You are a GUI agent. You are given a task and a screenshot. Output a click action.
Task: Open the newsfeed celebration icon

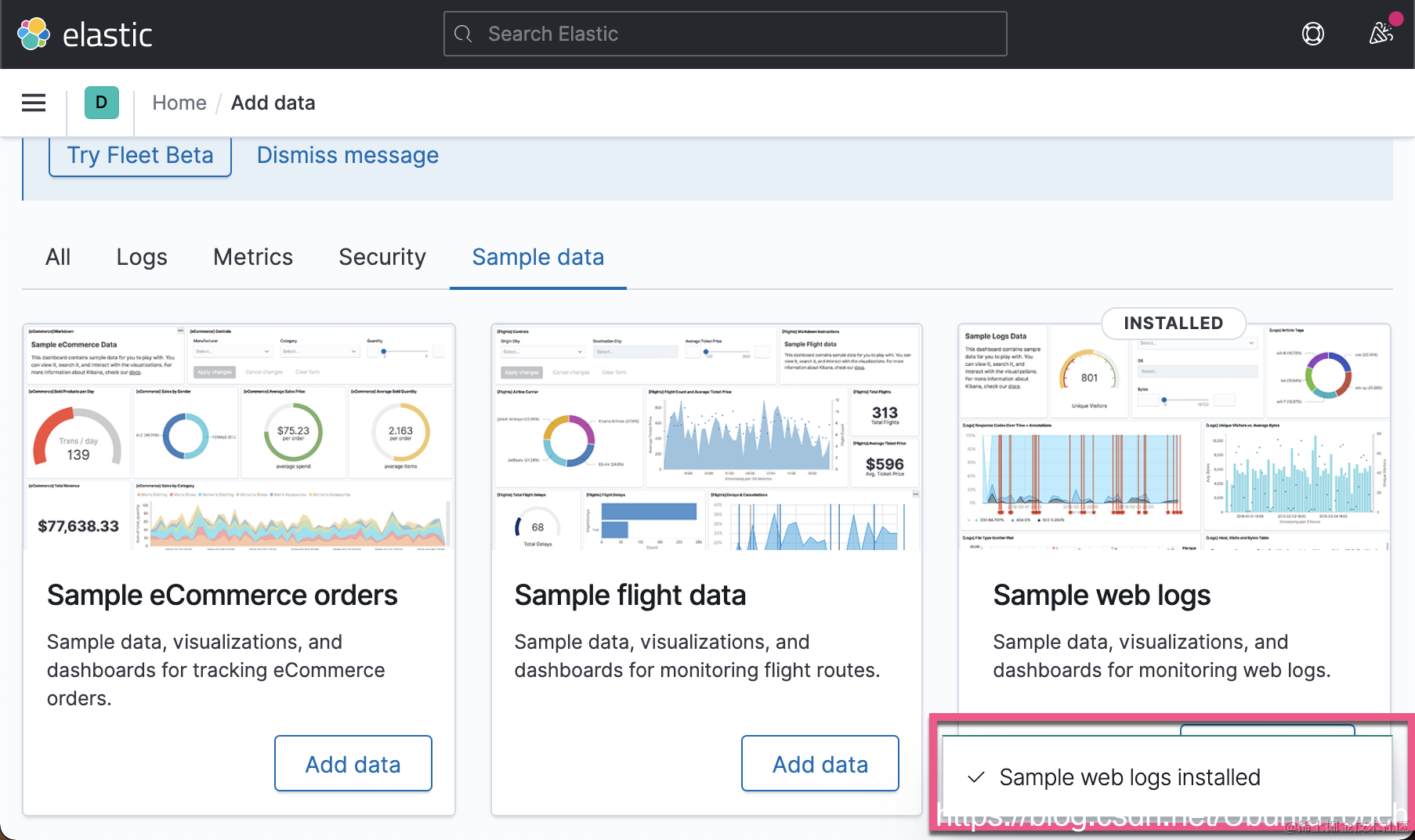pyautogui.click(x=1381, y=34)
